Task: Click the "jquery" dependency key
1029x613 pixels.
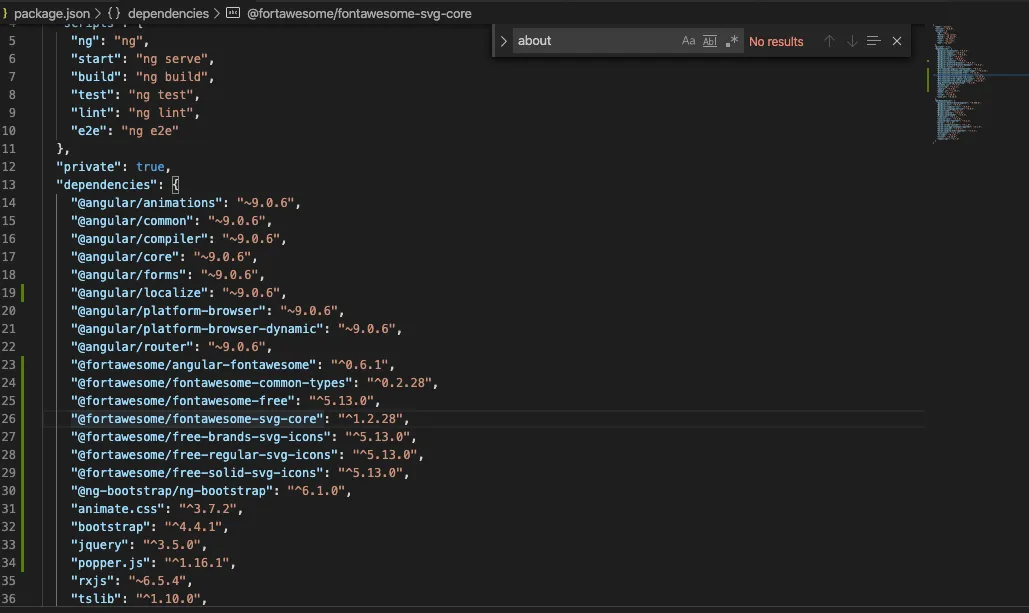Action: tap(100, 544)
